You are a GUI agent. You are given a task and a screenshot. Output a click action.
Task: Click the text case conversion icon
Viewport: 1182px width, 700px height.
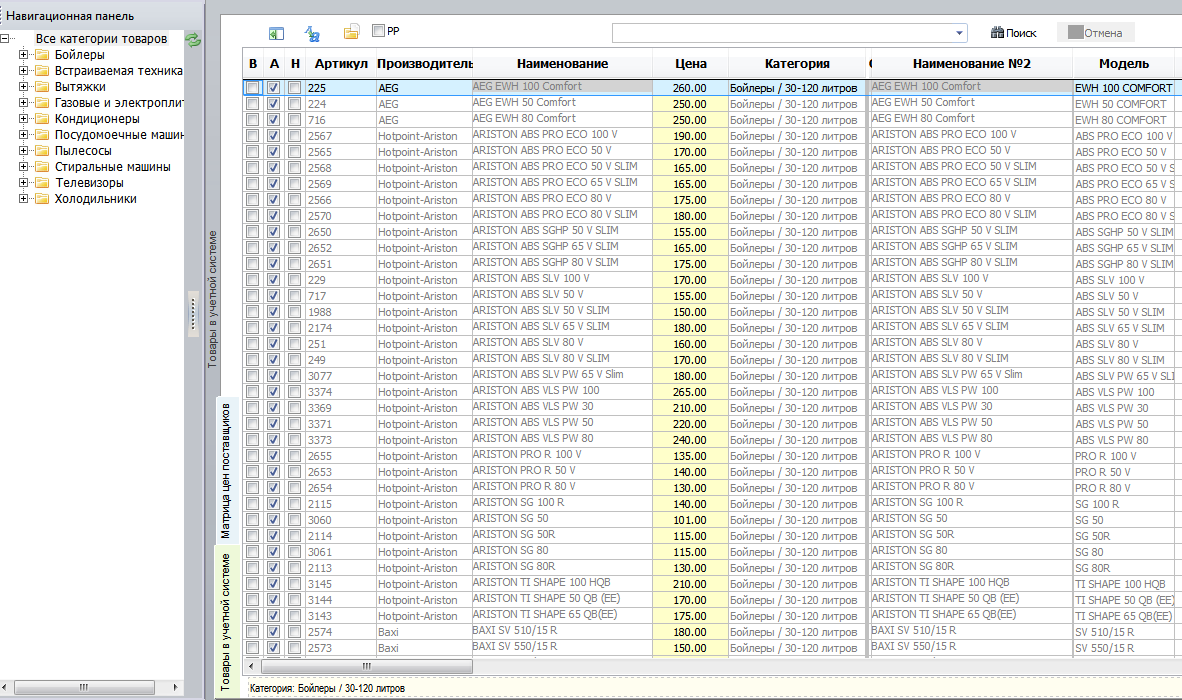312,33
